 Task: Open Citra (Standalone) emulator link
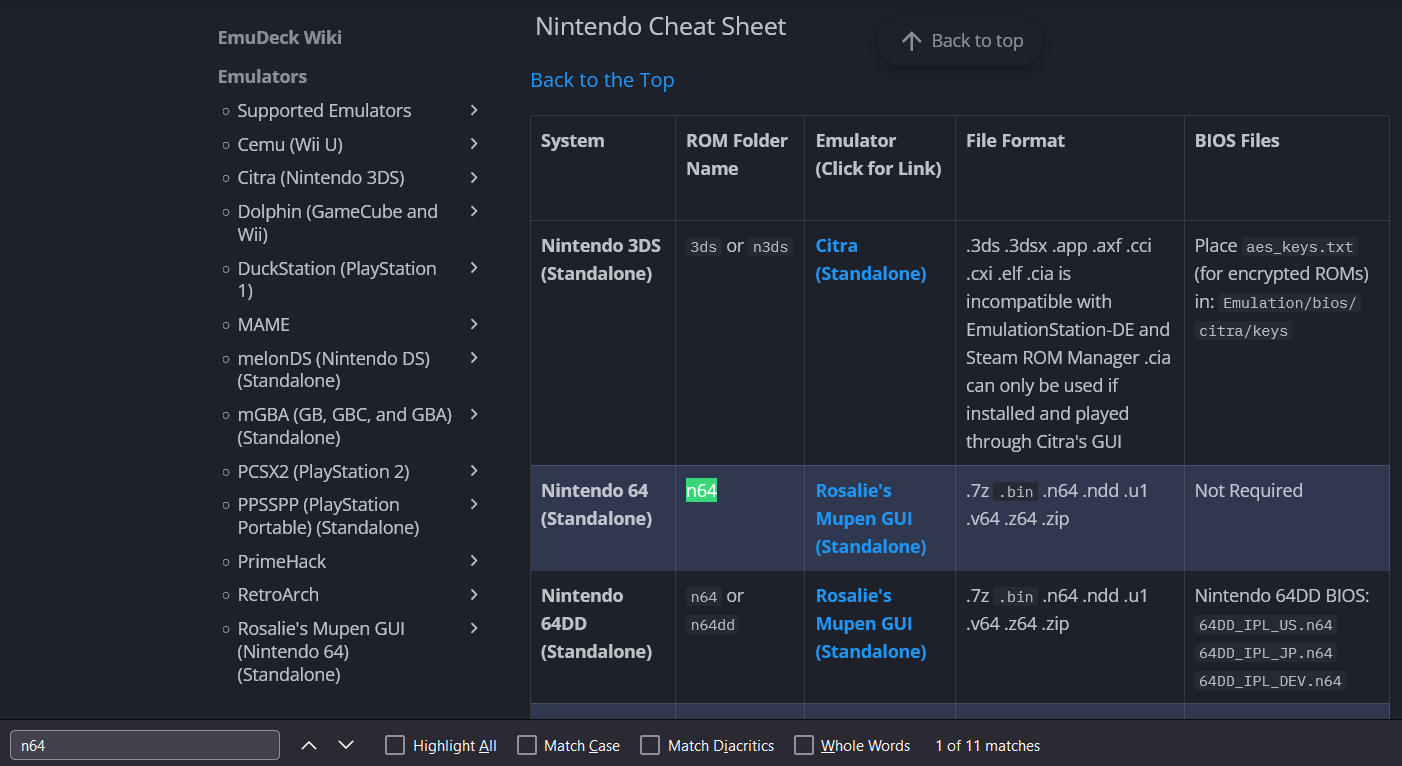[871, 259]
